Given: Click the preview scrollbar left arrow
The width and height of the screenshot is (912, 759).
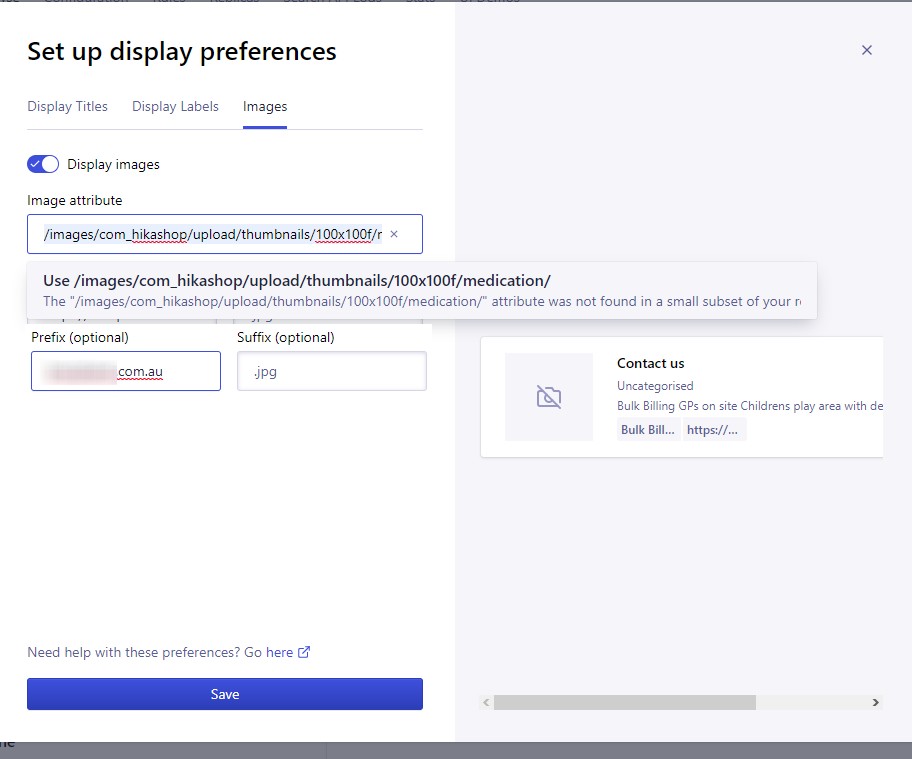Looking at the screenshot, I should [486, 702].
